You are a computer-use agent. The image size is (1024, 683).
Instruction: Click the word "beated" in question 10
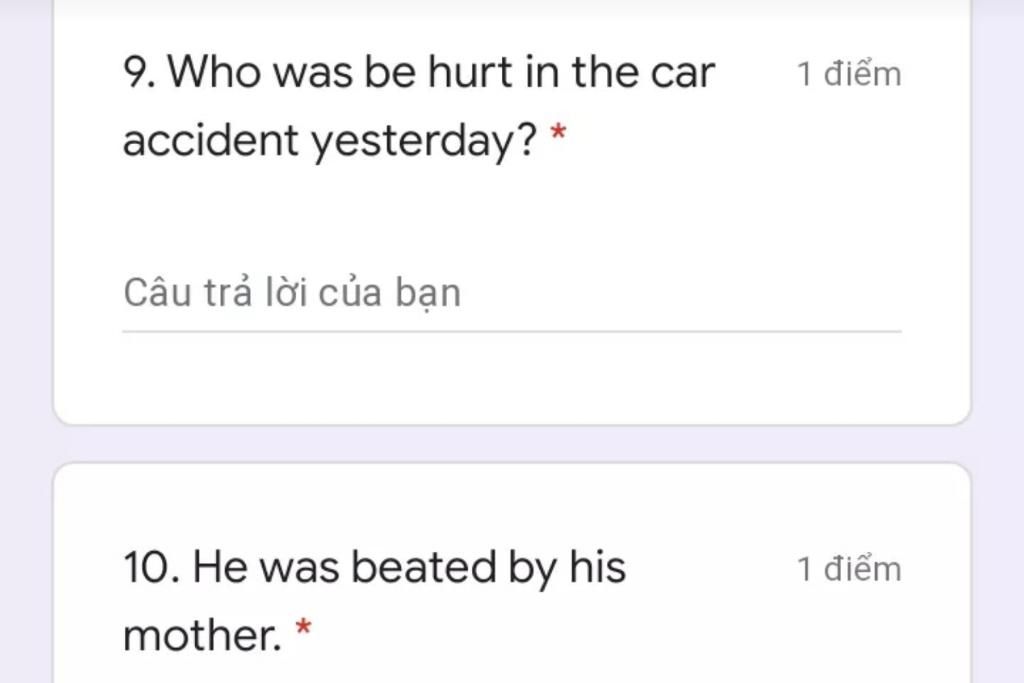(x=424, y=567)
